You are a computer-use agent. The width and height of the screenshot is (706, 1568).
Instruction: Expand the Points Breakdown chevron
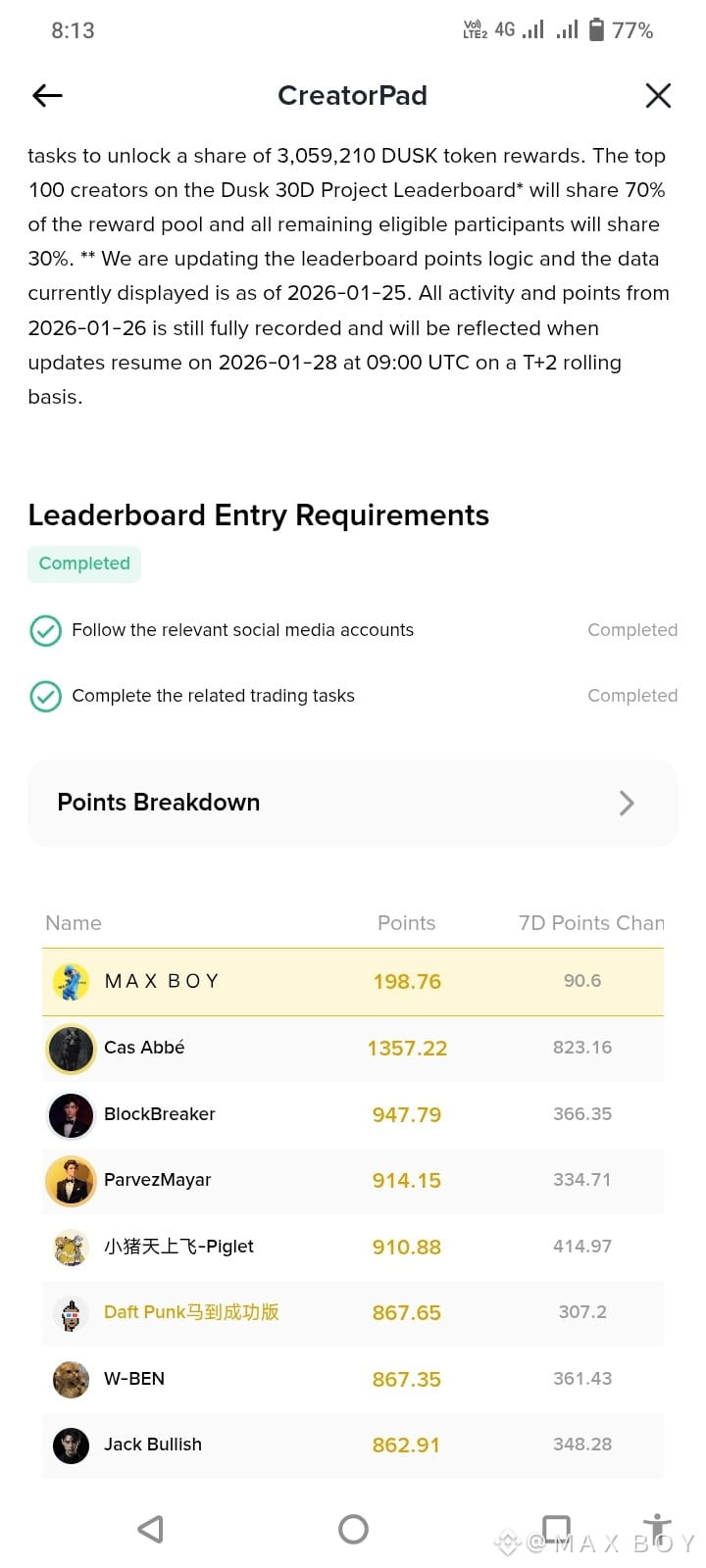click(627, 804)
